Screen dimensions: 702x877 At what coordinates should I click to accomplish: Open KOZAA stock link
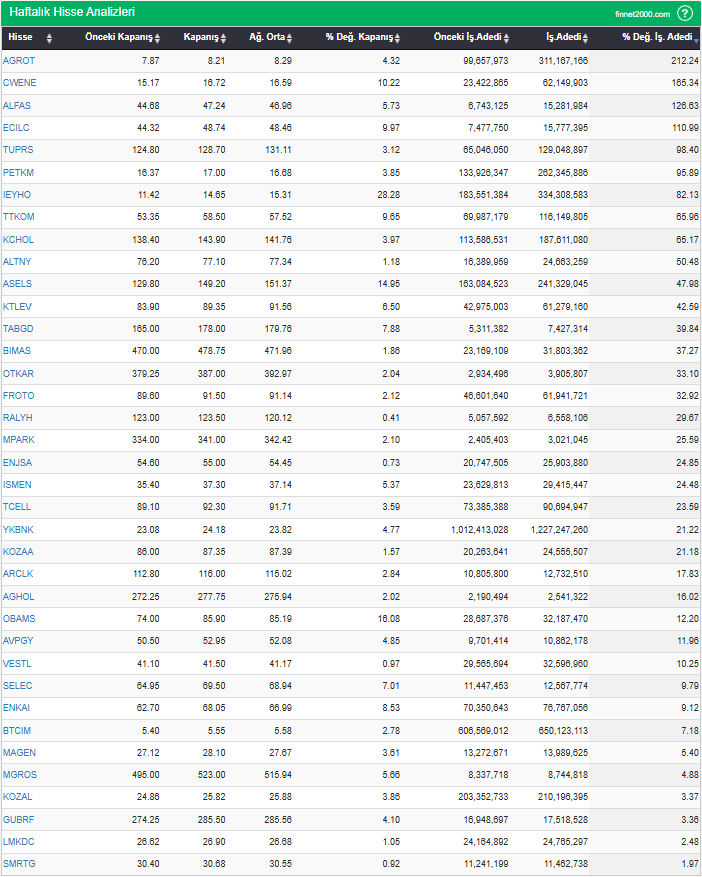pos(18,551)
